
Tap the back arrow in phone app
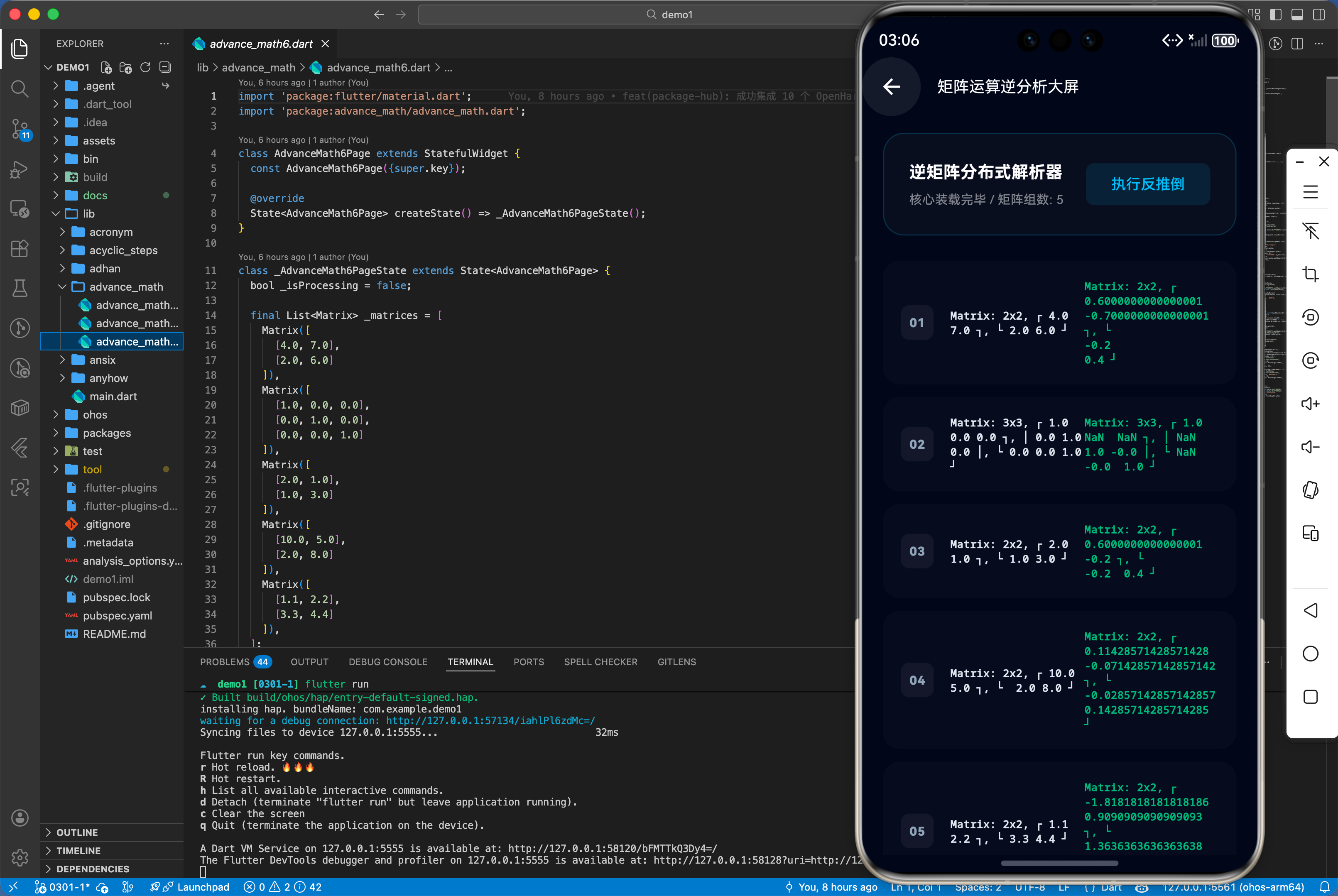click(892, 87)
